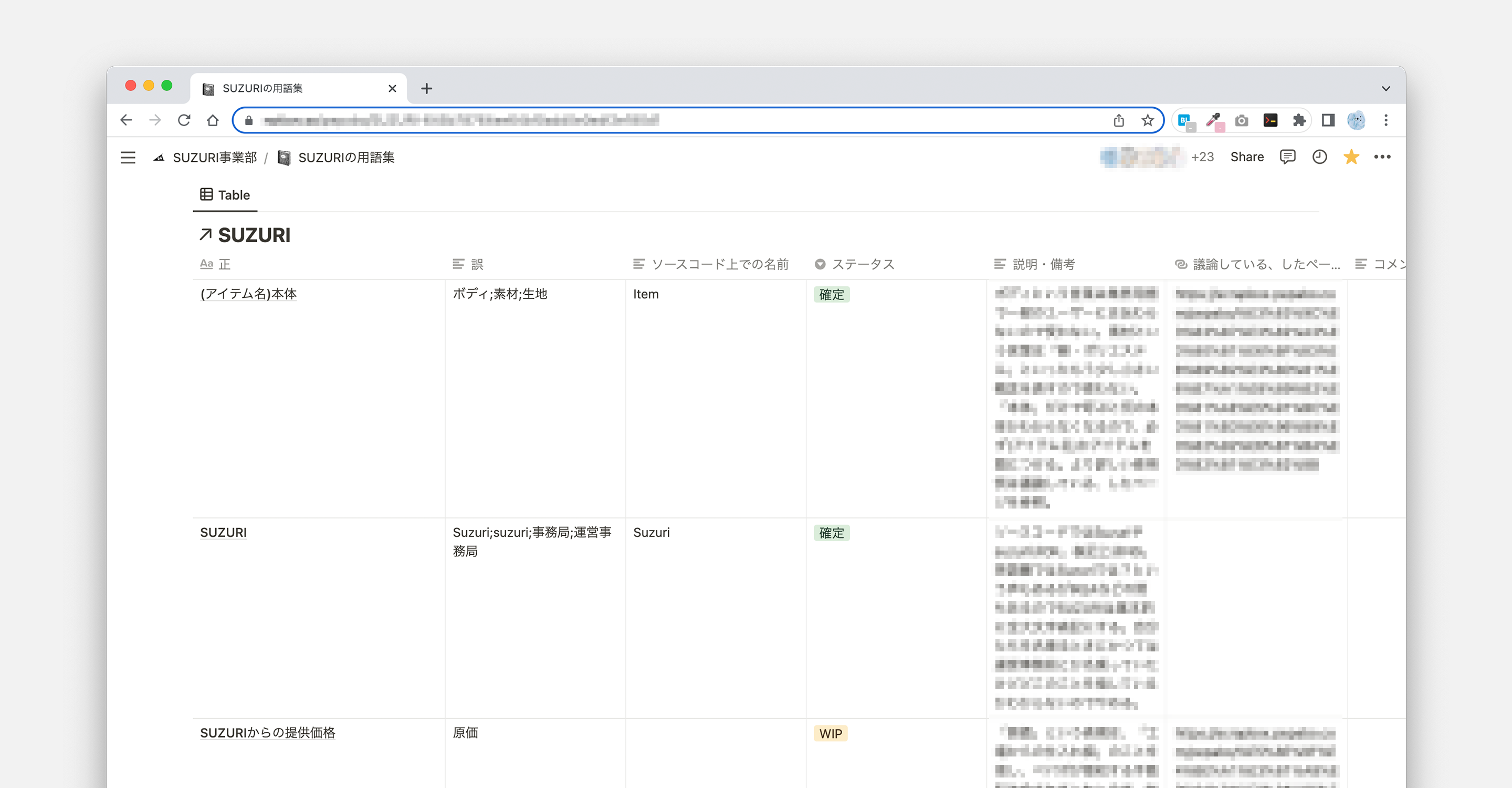This screenshot has width=1512, height=788.
Task: View page update history clock
Action: 1319,157
